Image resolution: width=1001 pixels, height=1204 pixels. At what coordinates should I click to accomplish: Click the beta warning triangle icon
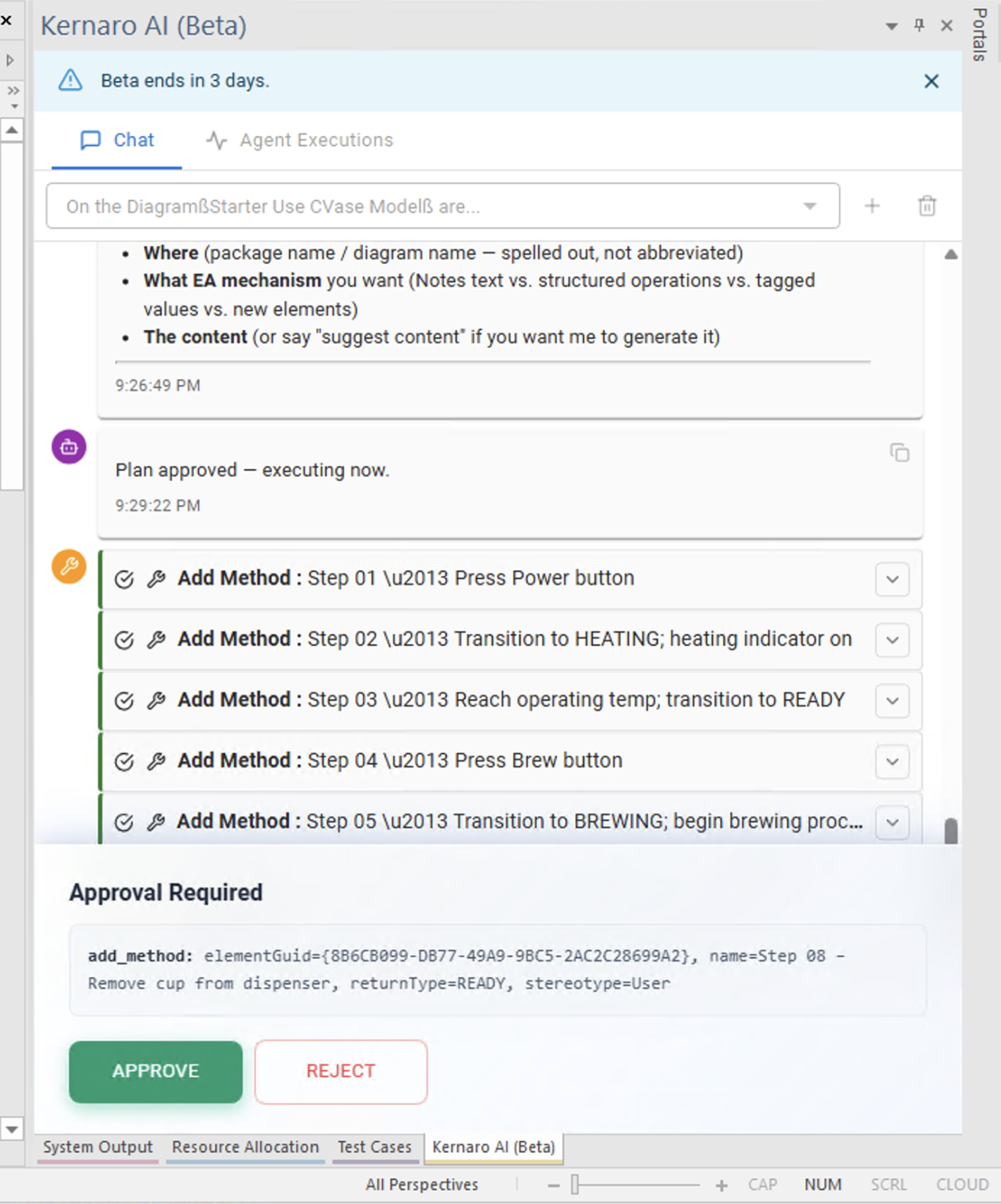pyautogui.click(x=71, y=80)
